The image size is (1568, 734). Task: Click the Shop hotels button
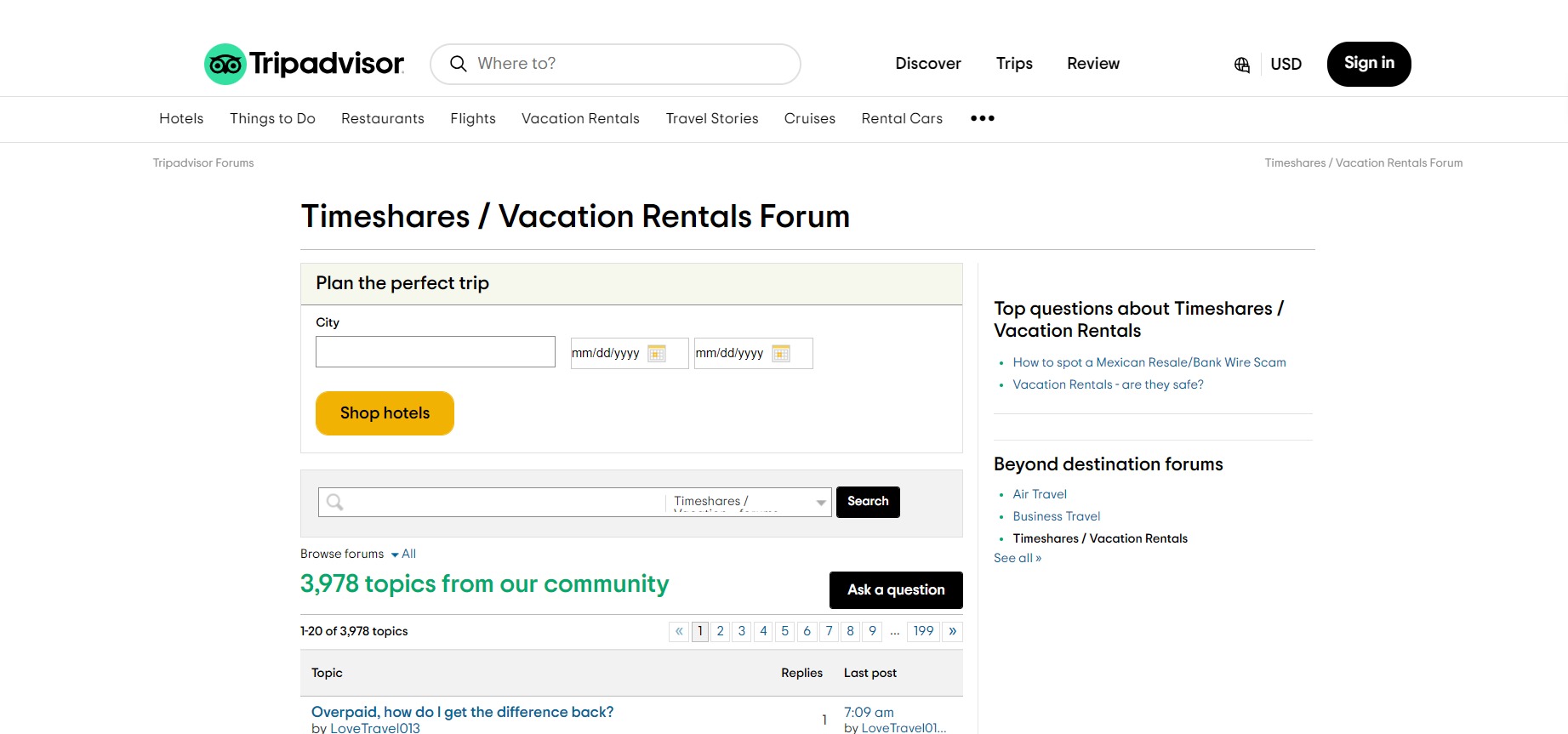385,413
